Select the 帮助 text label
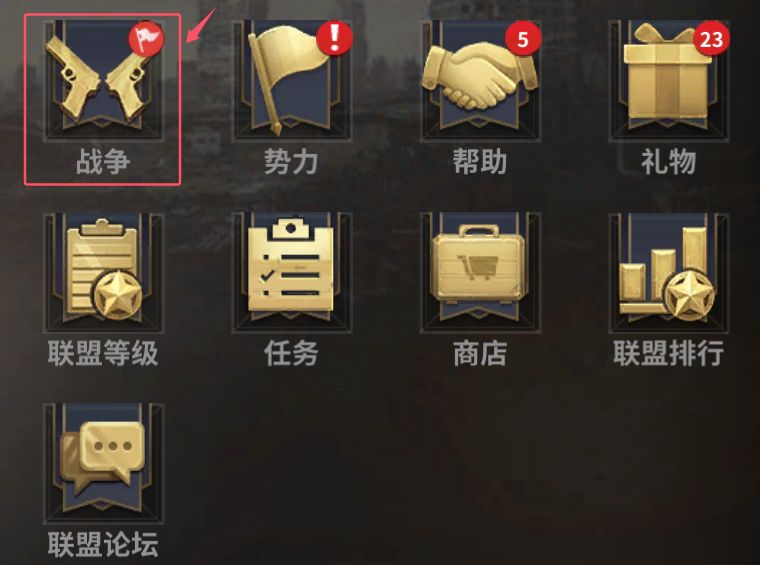 [x=480, y=161]
